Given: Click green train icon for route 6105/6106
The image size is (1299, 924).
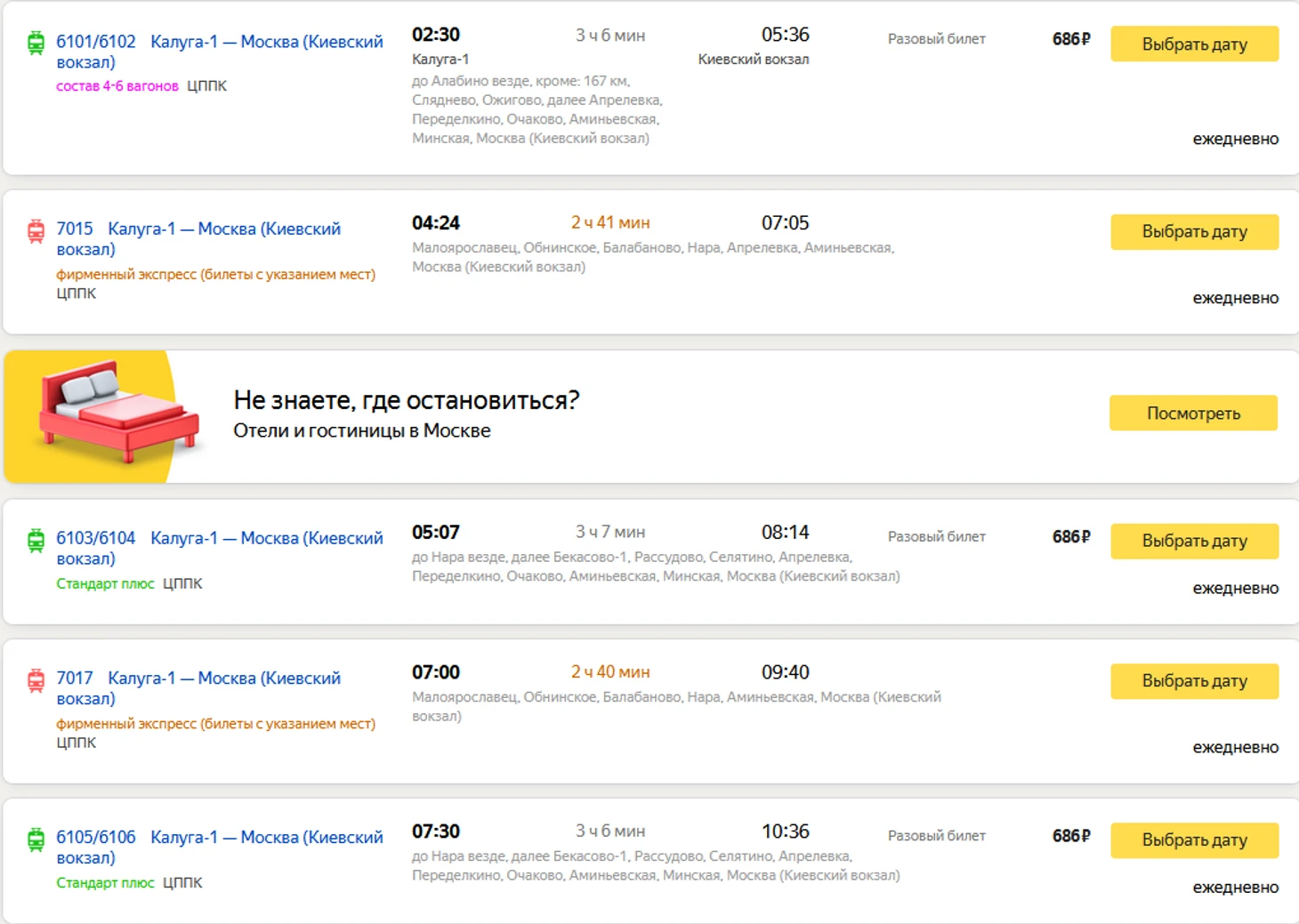Looking at the screenshot, I should [36, 839].
